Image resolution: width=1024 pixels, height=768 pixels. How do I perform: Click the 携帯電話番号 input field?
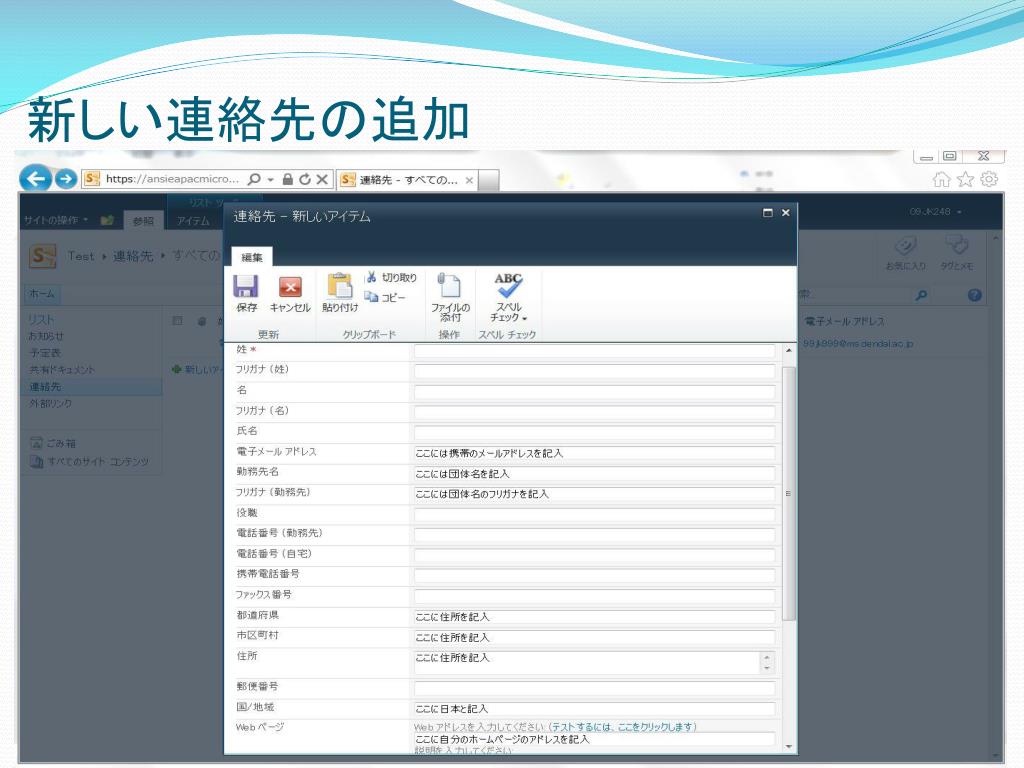594,576
